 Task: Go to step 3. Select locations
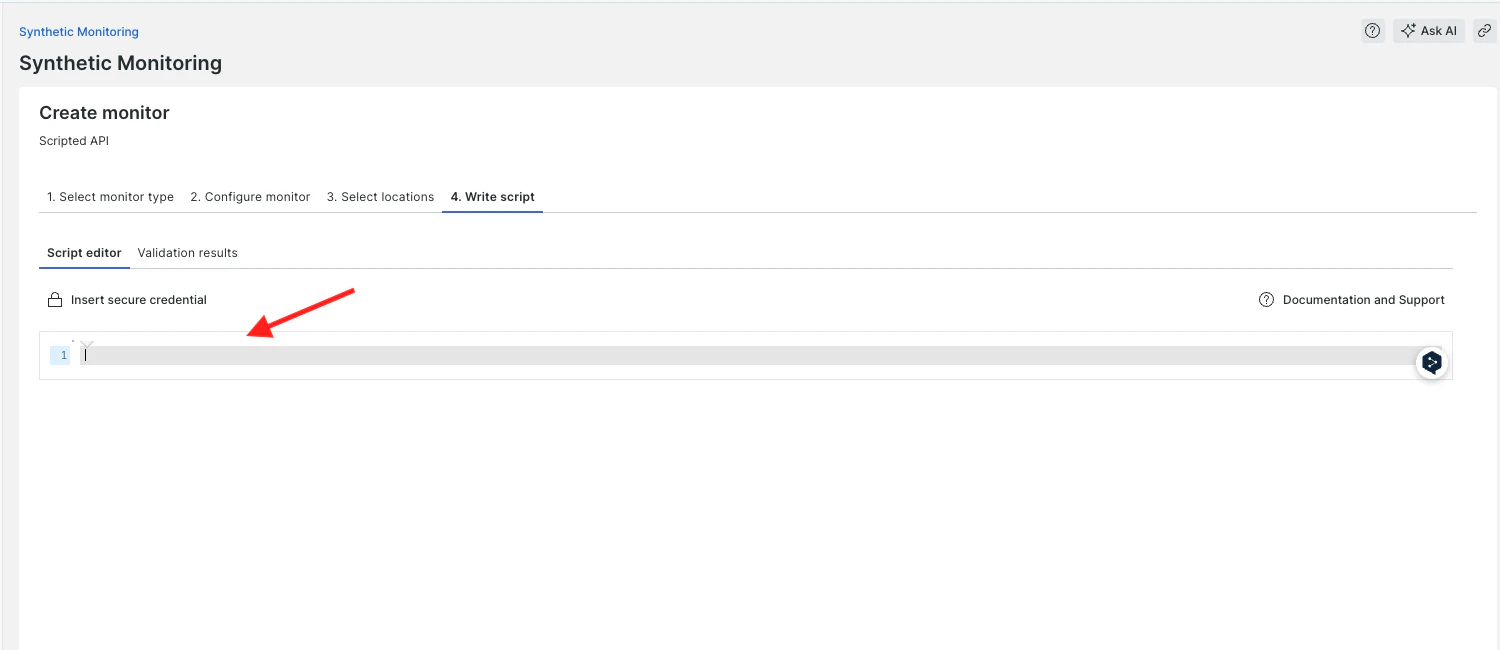coord(380,197)
